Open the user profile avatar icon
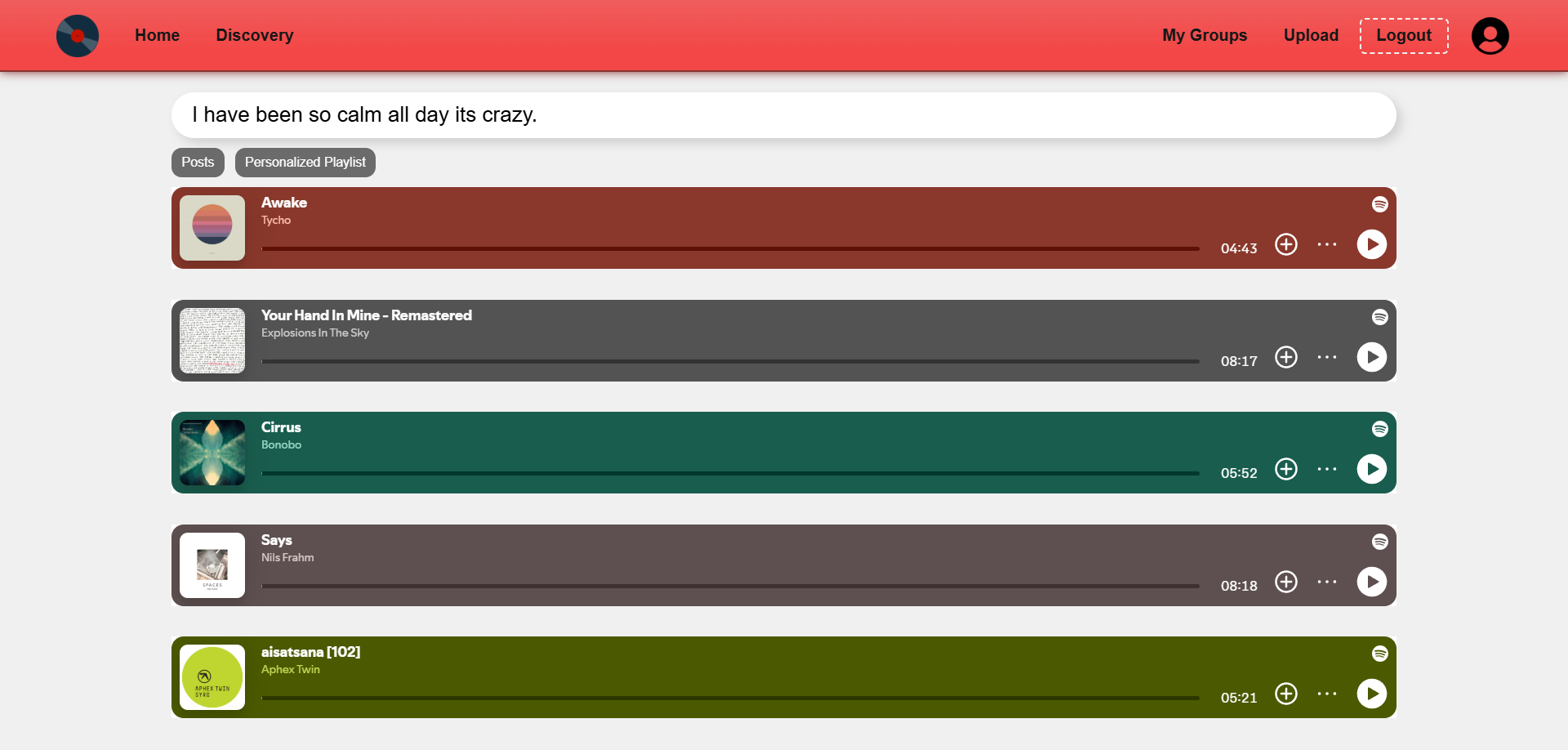The height and width of the screenshot is (750, 1568). coord(1490,36)
